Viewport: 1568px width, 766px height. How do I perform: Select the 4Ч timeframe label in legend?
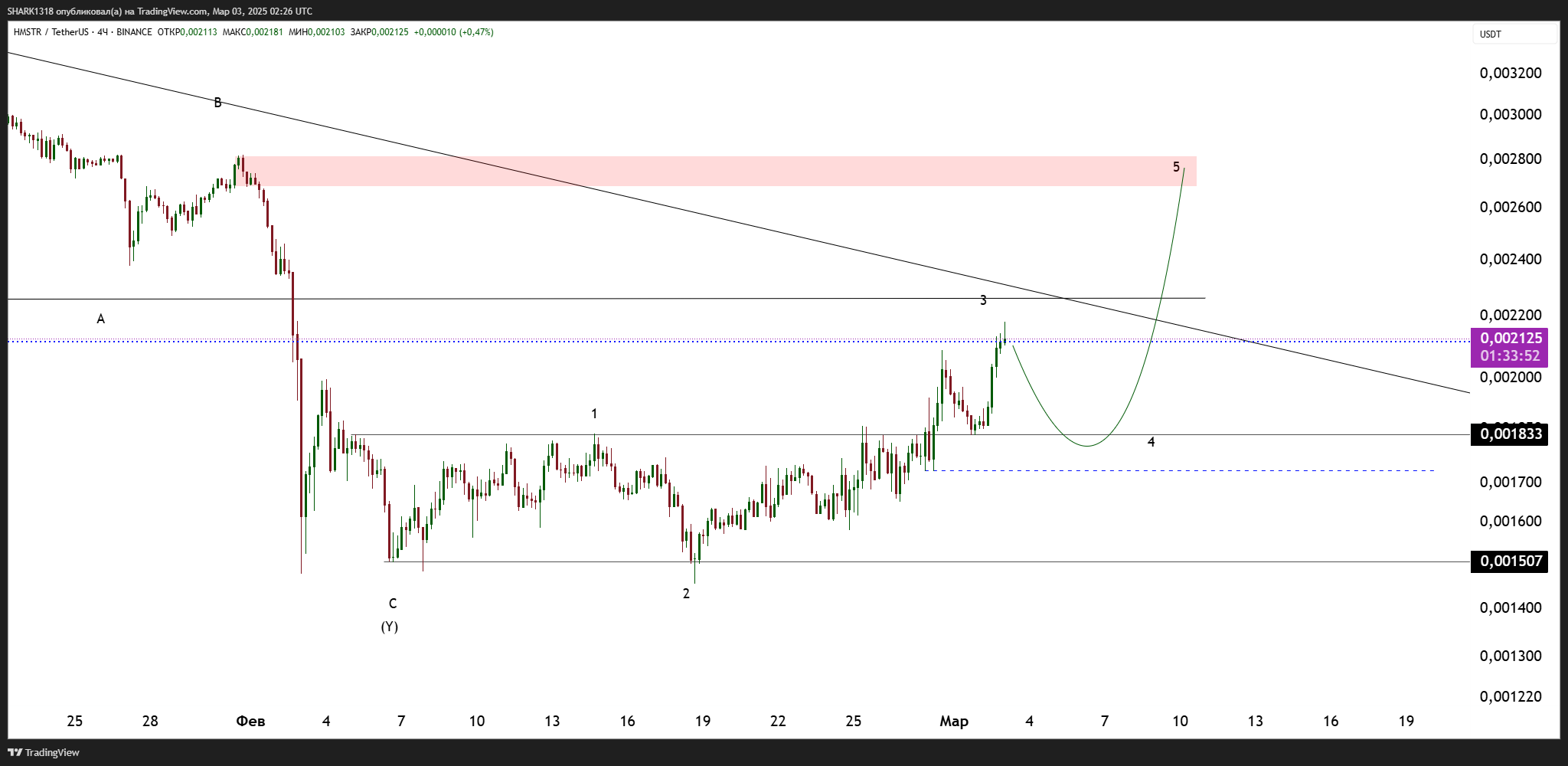pos(103,32)
